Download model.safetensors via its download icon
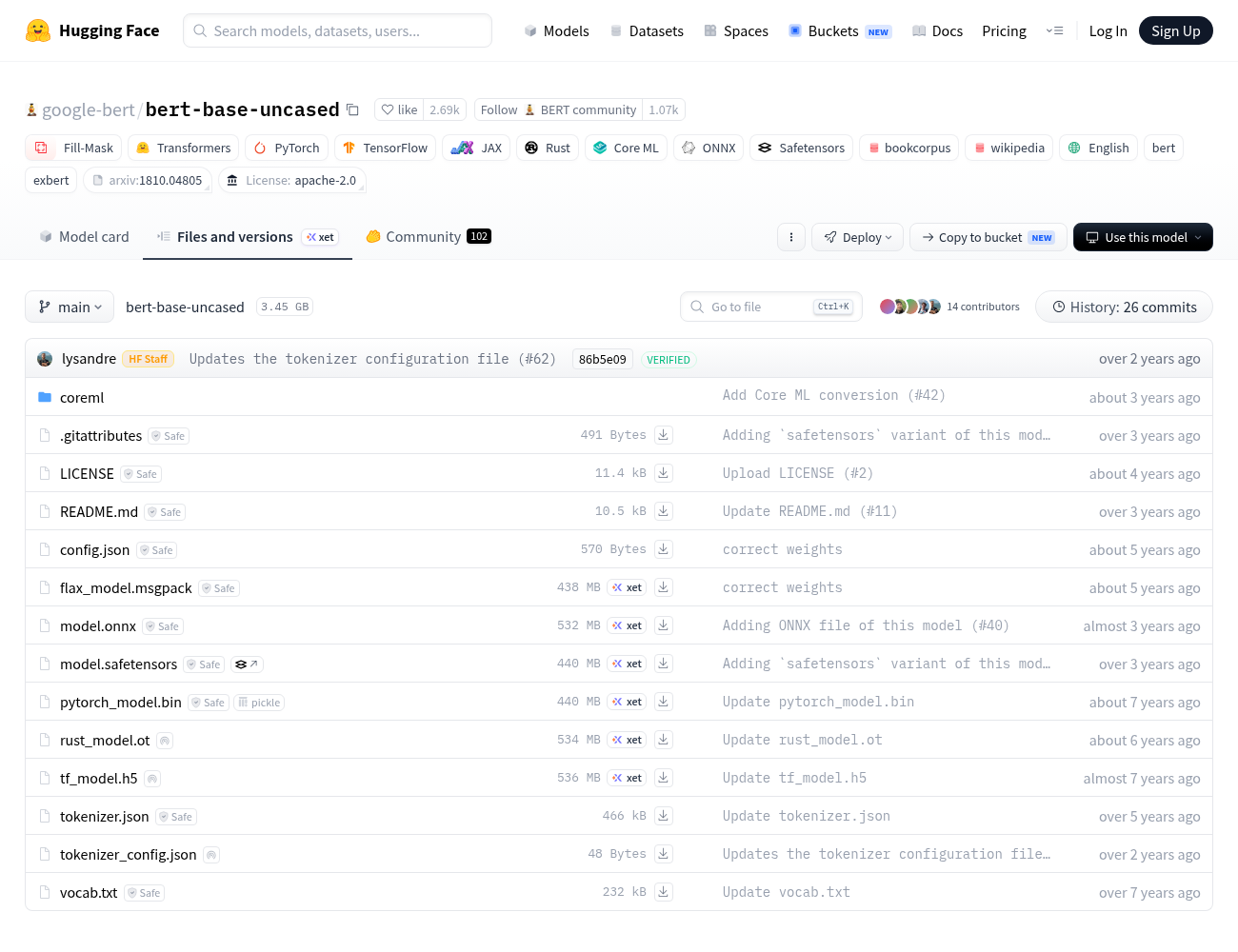The height and width of the screenshot is (952, 1238). point(664,664)
